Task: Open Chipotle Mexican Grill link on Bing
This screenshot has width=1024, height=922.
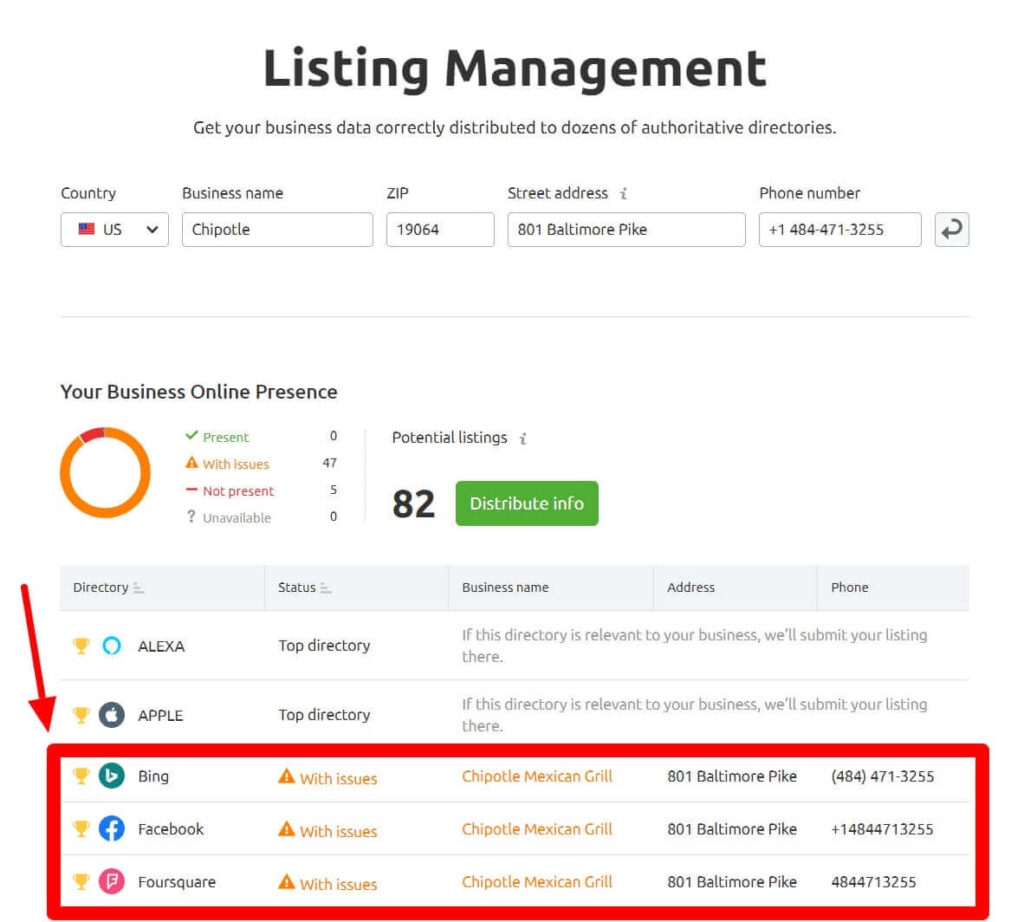Action: 537,776
